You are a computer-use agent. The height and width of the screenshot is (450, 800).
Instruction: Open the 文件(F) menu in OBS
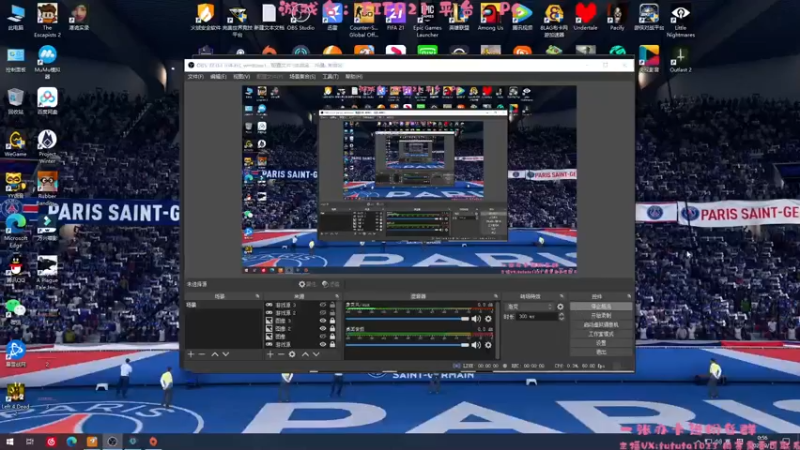195,77
